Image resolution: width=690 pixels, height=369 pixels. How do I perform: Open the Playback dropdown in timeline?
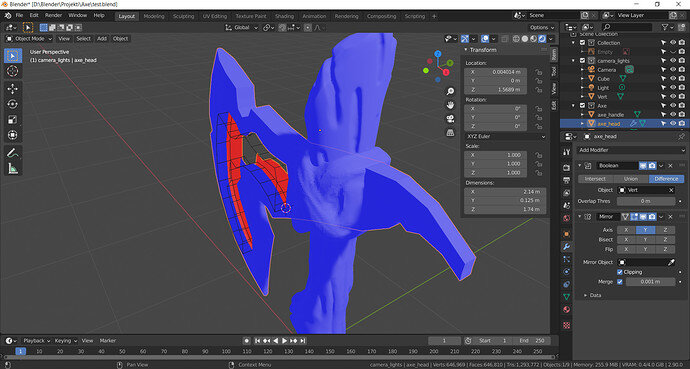[x=36, y=340]
